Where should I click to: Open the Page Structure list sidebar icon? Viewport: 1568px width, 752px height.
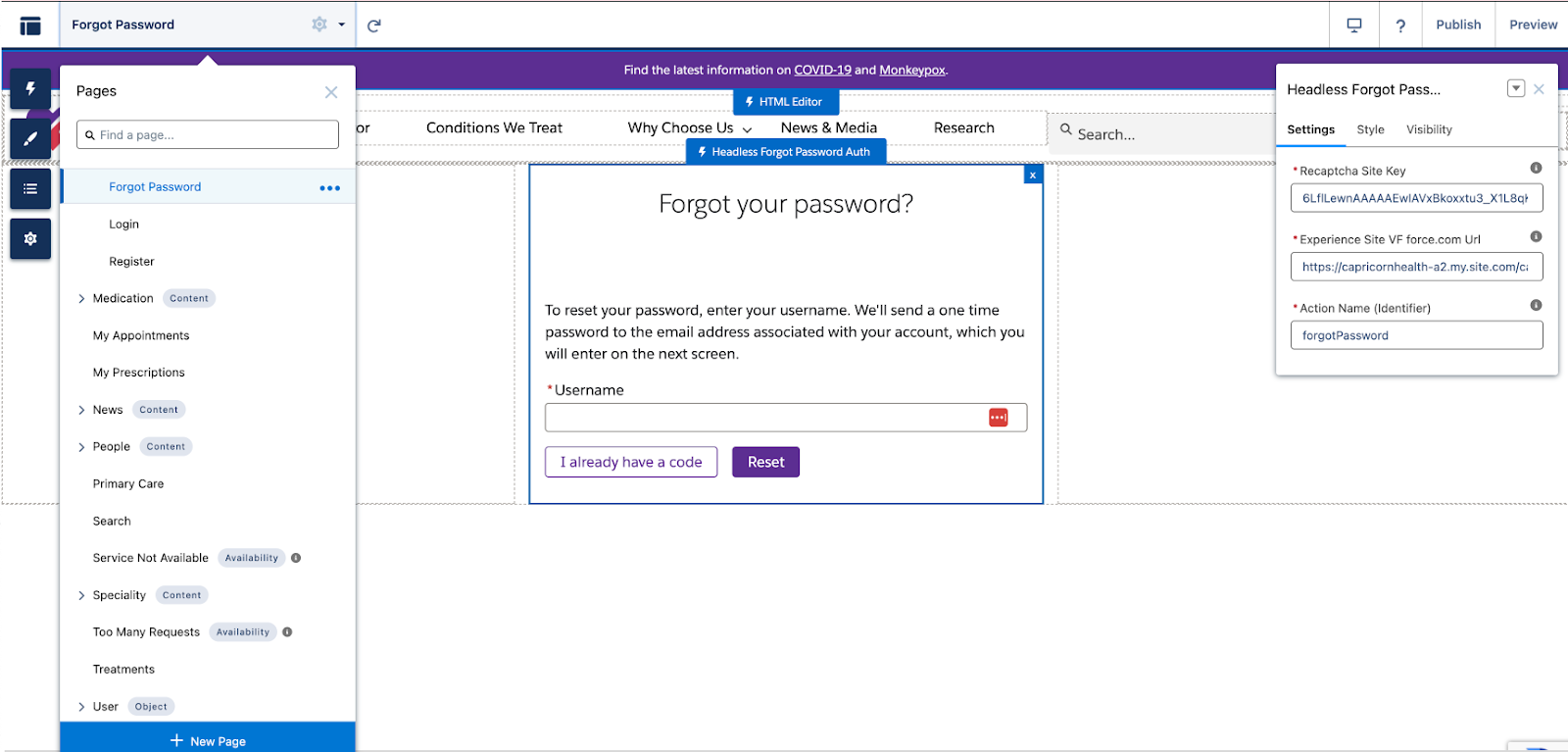[30, 188]
